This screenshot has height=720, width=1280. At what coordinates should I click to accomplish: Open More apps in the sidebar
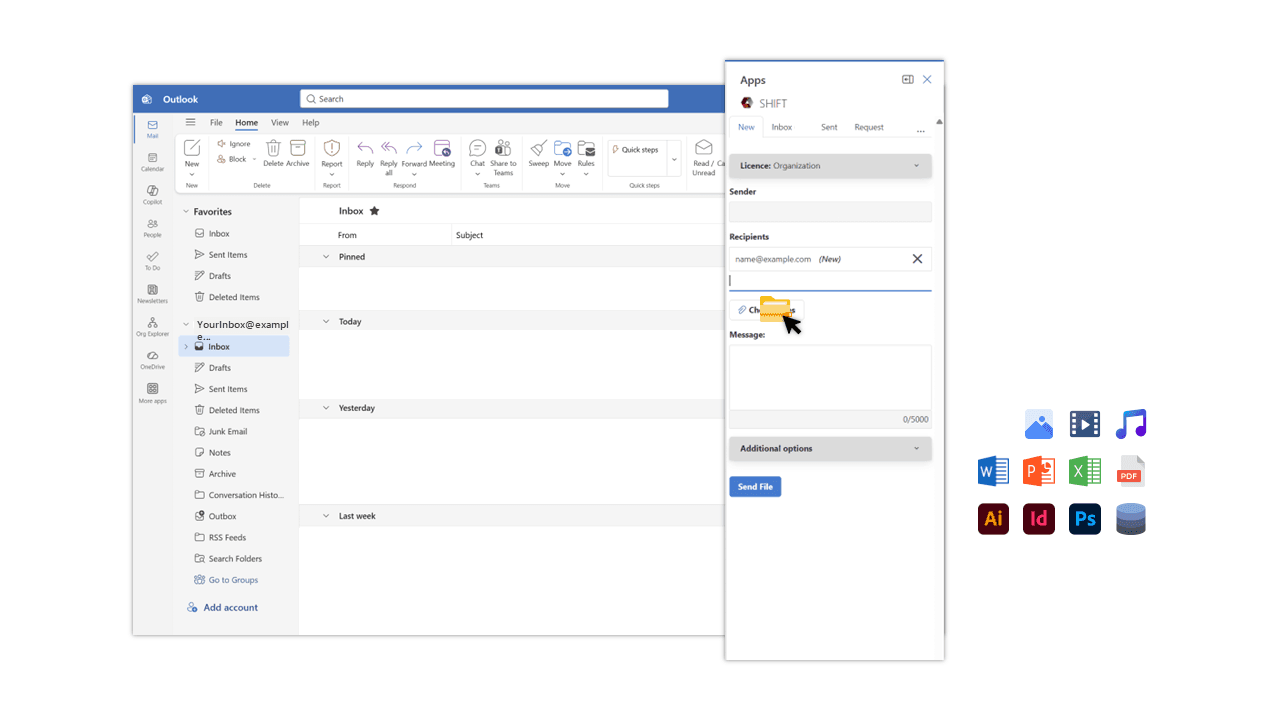(x=152, y=393)
